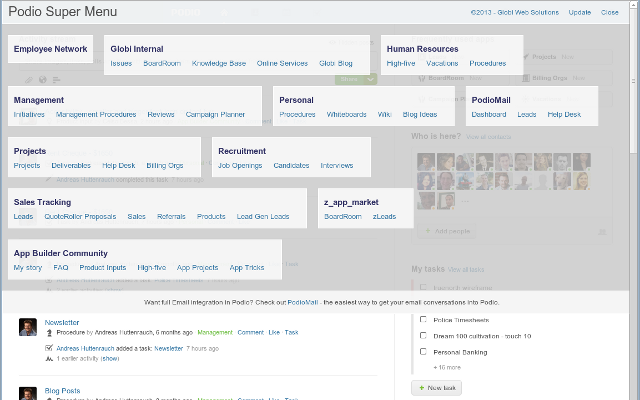Click the task checkmark icon beside Andreas Huttenrauch
Image resolution: width=640 pixels, height=400 pixels.
click(50, 348)
